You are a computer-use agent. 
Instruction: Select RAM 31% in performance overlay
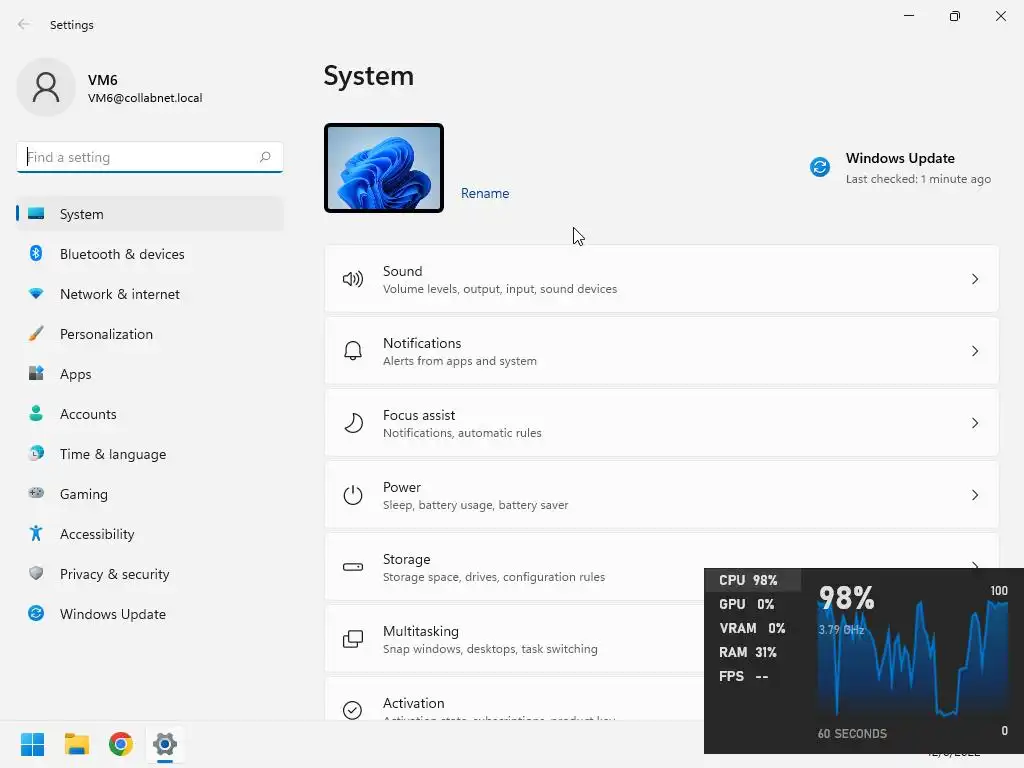[753, 652]
